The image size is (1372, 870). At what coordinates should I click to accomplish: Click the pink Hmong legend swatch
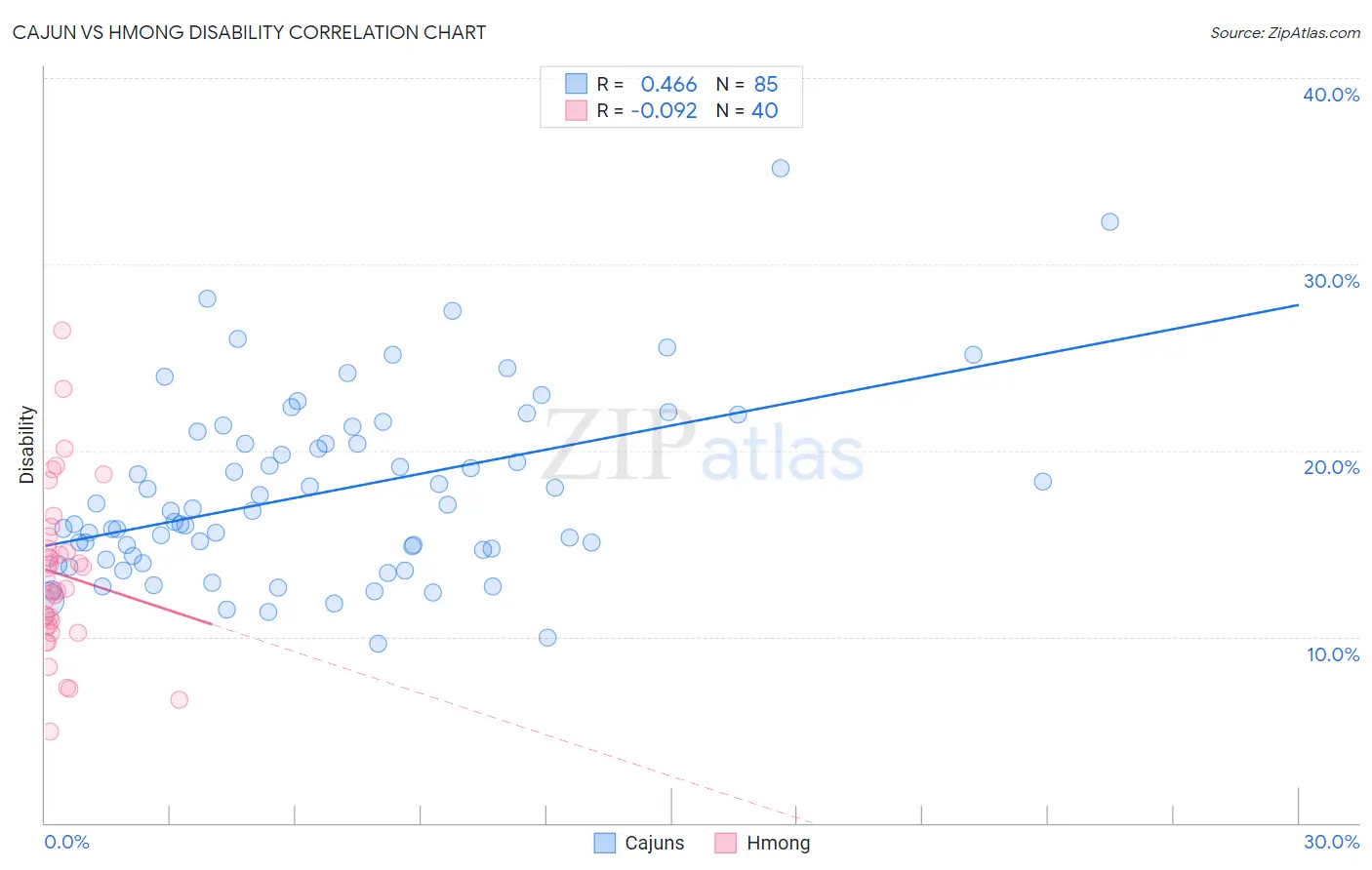[725, 843]
